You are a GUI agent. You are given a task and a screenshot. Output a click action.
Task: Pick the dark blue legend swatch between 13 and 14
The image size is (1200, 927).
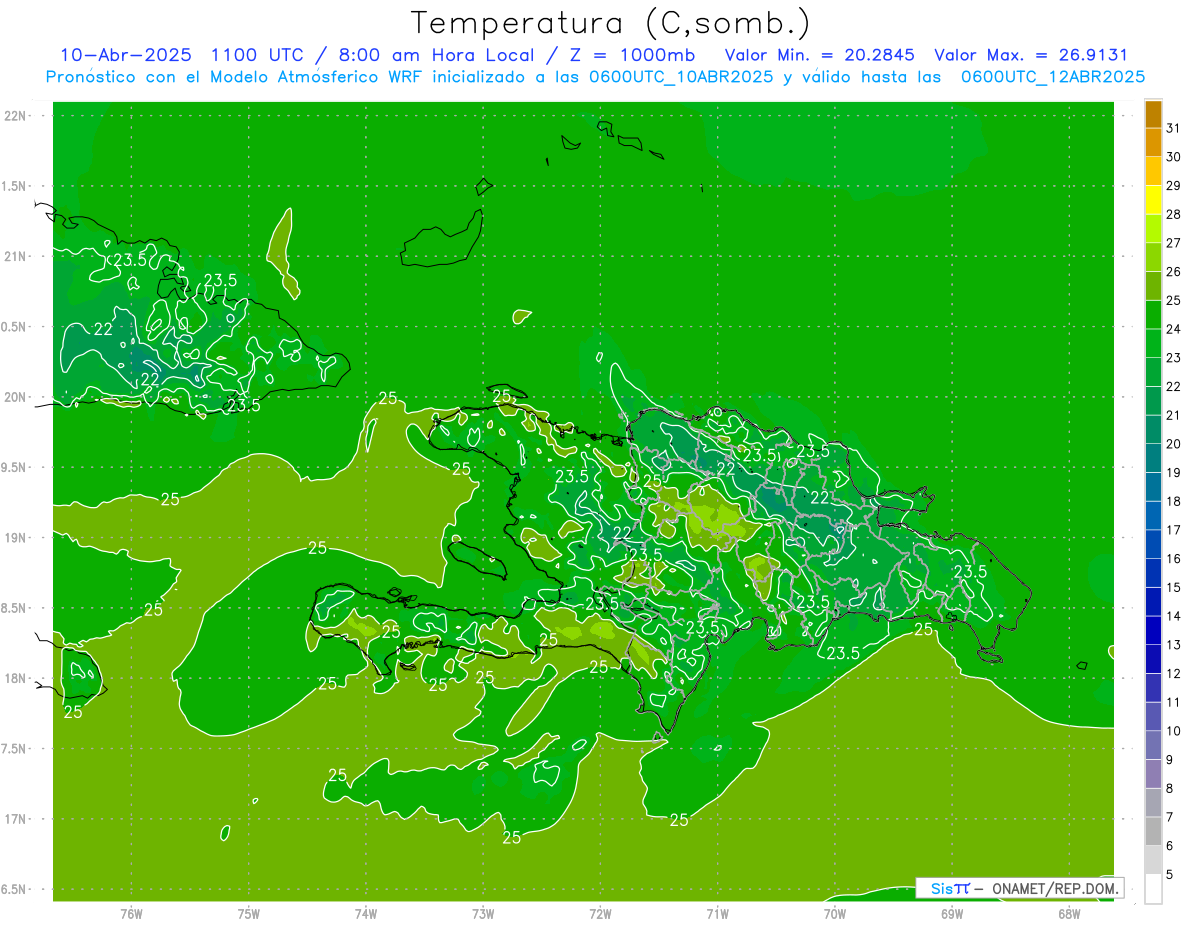point(1153,631)
